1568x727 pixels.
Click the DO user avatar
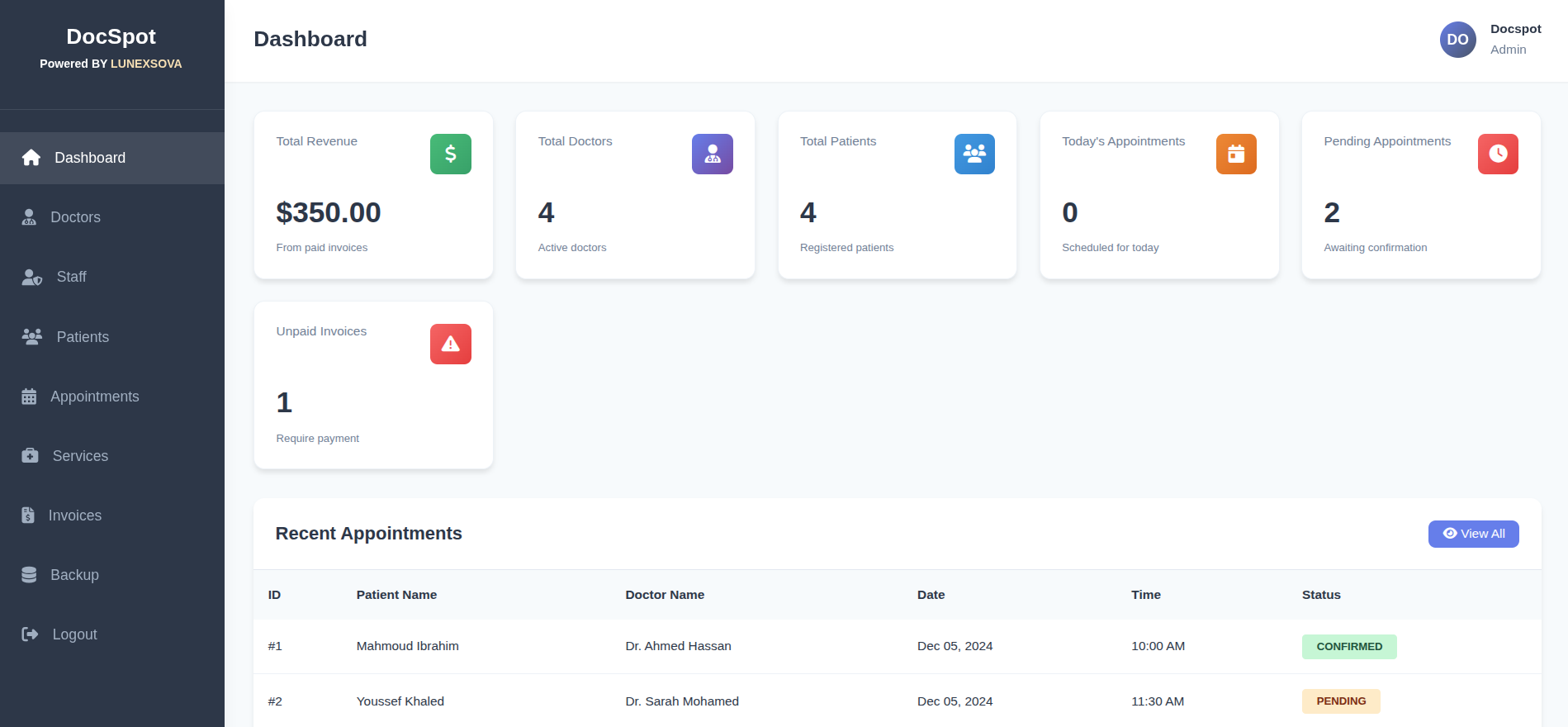coord(1458,40)
